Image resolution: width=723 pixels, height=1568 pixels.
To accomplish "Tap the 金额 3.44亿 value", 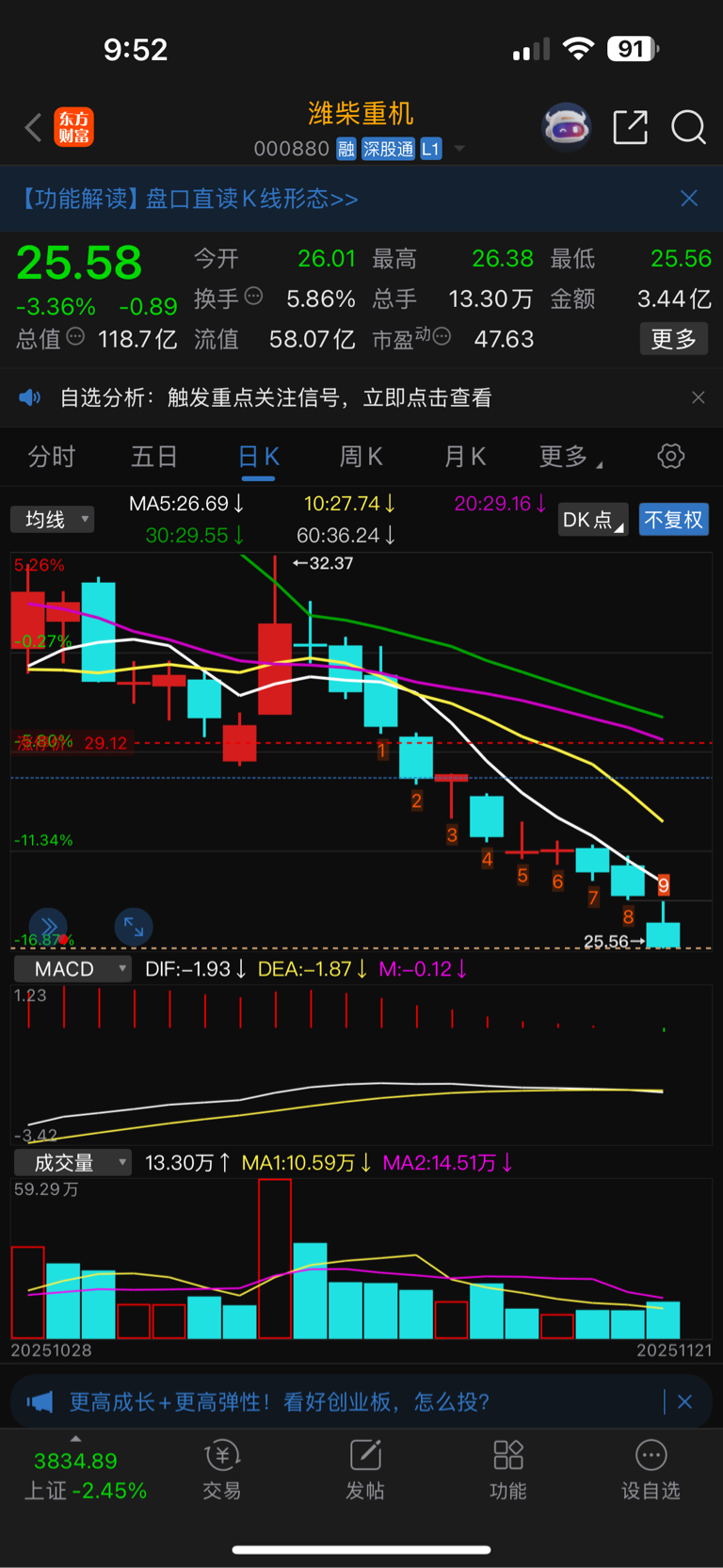I will point(674,299).
